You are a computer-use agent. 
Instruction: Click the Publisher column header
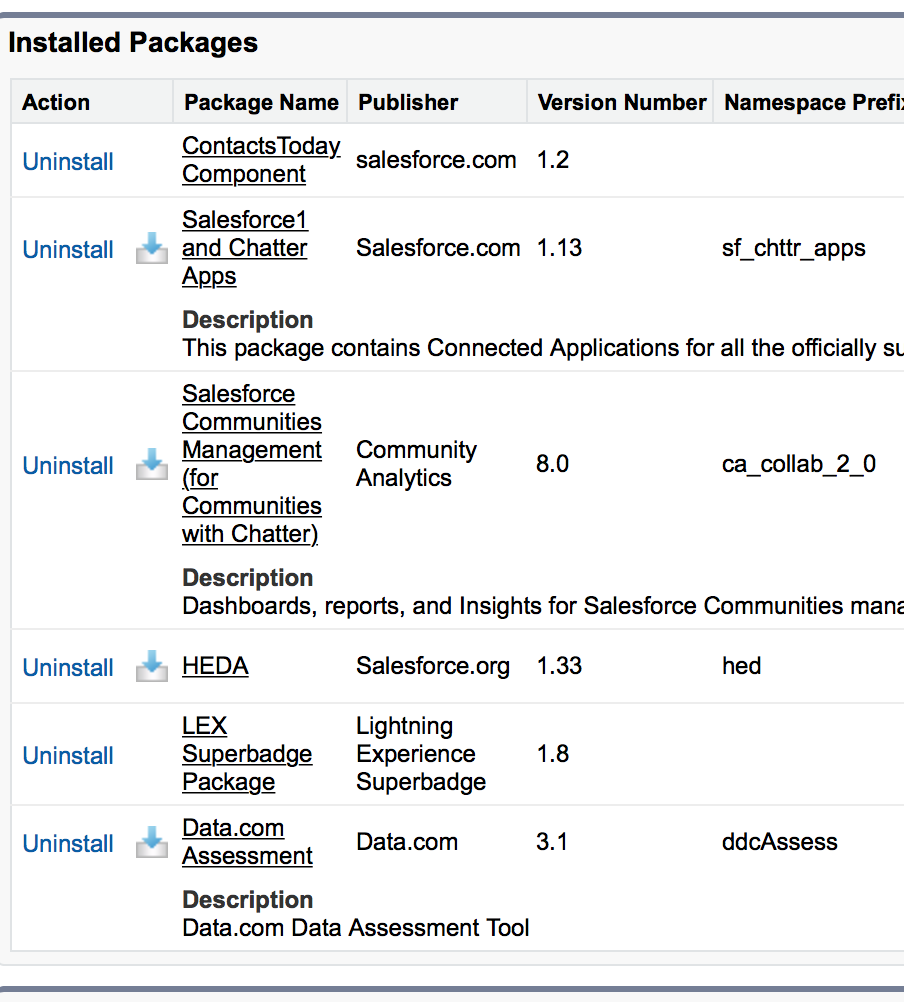(x=408, y=102)
